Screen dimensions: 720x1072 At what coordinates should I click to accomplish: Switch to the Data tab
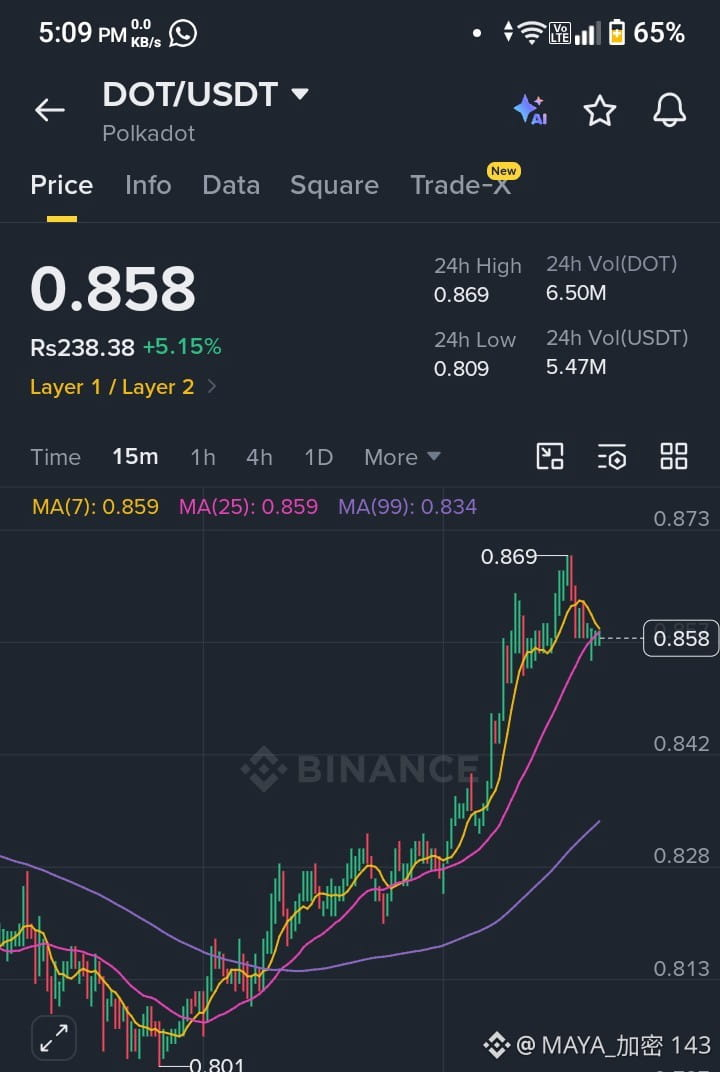(231, 185)
